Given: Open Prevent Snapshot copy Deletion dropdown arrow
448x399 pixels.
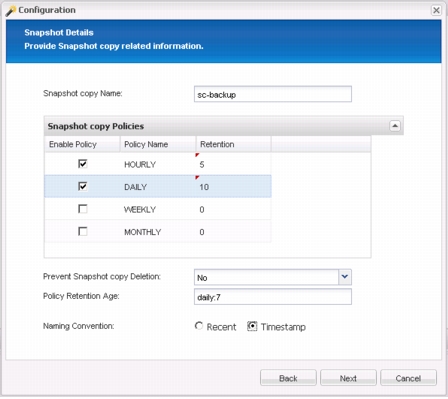Looking at the screenshot, I should tap(345, 277).
